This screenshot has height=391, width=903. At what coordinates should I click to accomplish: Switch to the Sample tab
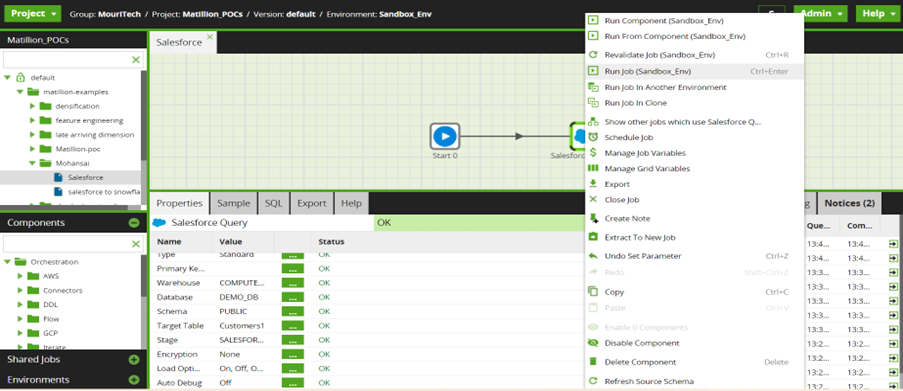click(233, 203)
